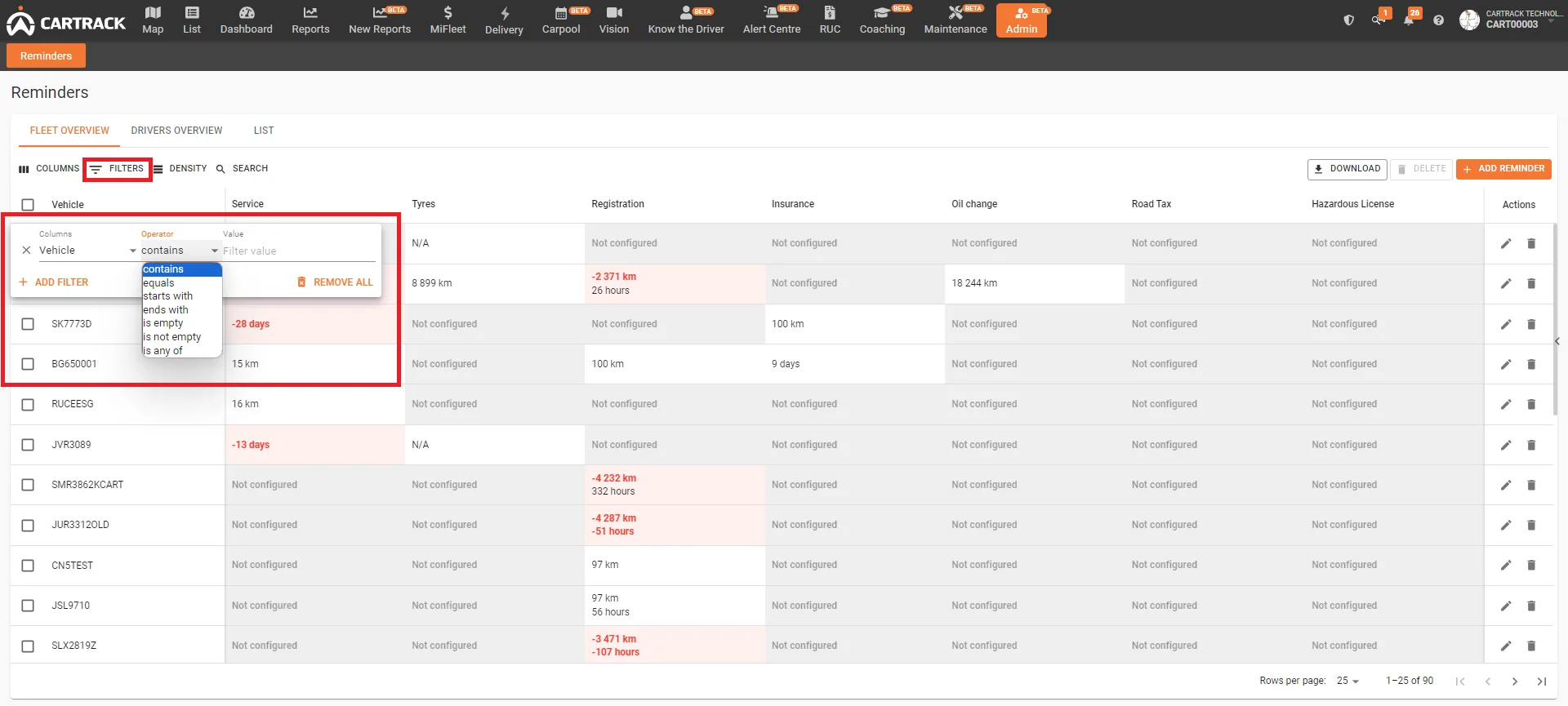
Task: Switch to the Drivers Overview tab
Action: pos(176,131)
